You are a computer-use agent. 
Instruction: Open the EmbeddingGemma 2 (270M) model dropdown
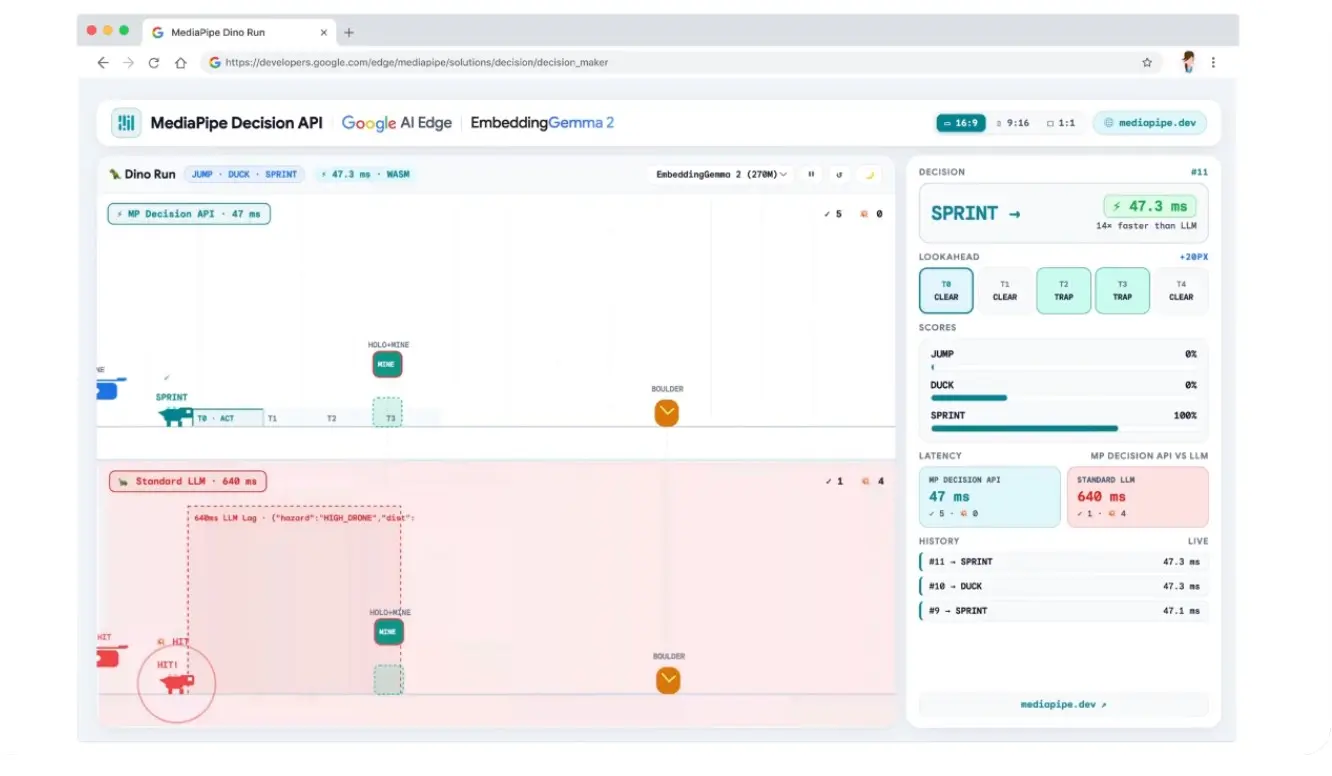[721, 174]
